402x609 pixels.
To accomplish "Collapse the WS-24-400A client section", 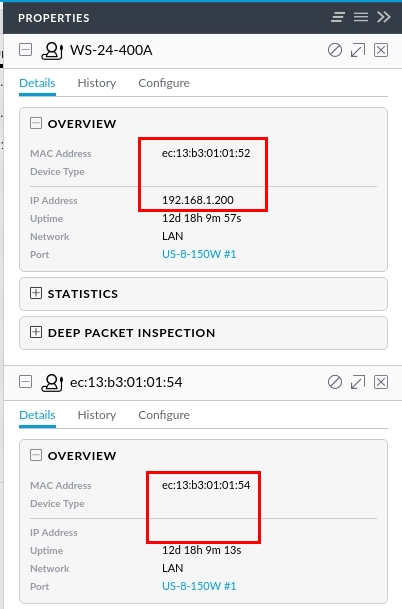I will (26, 50).
